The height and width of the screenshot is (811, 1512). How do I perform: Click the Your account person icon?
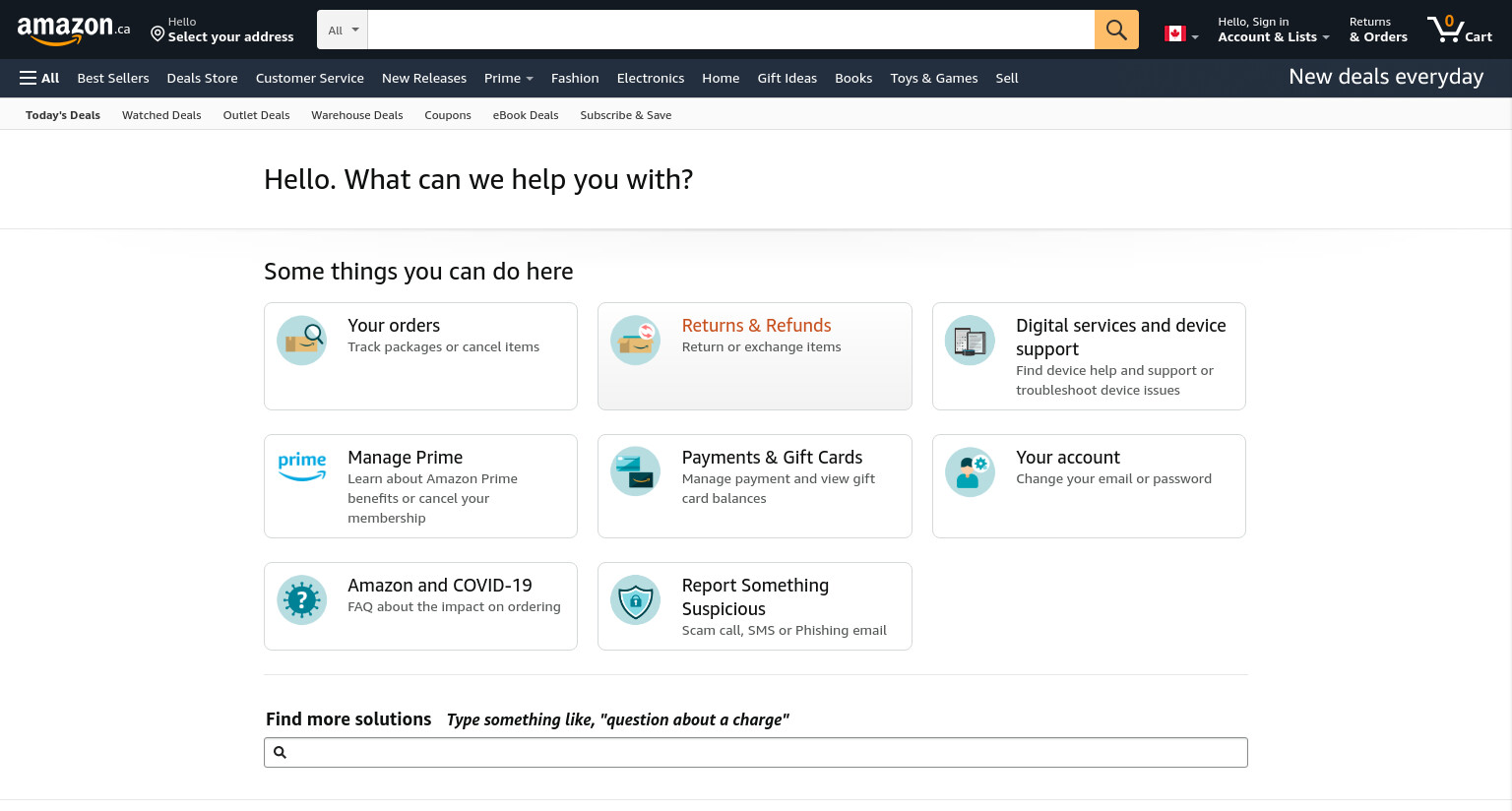[x=971, y=471]
